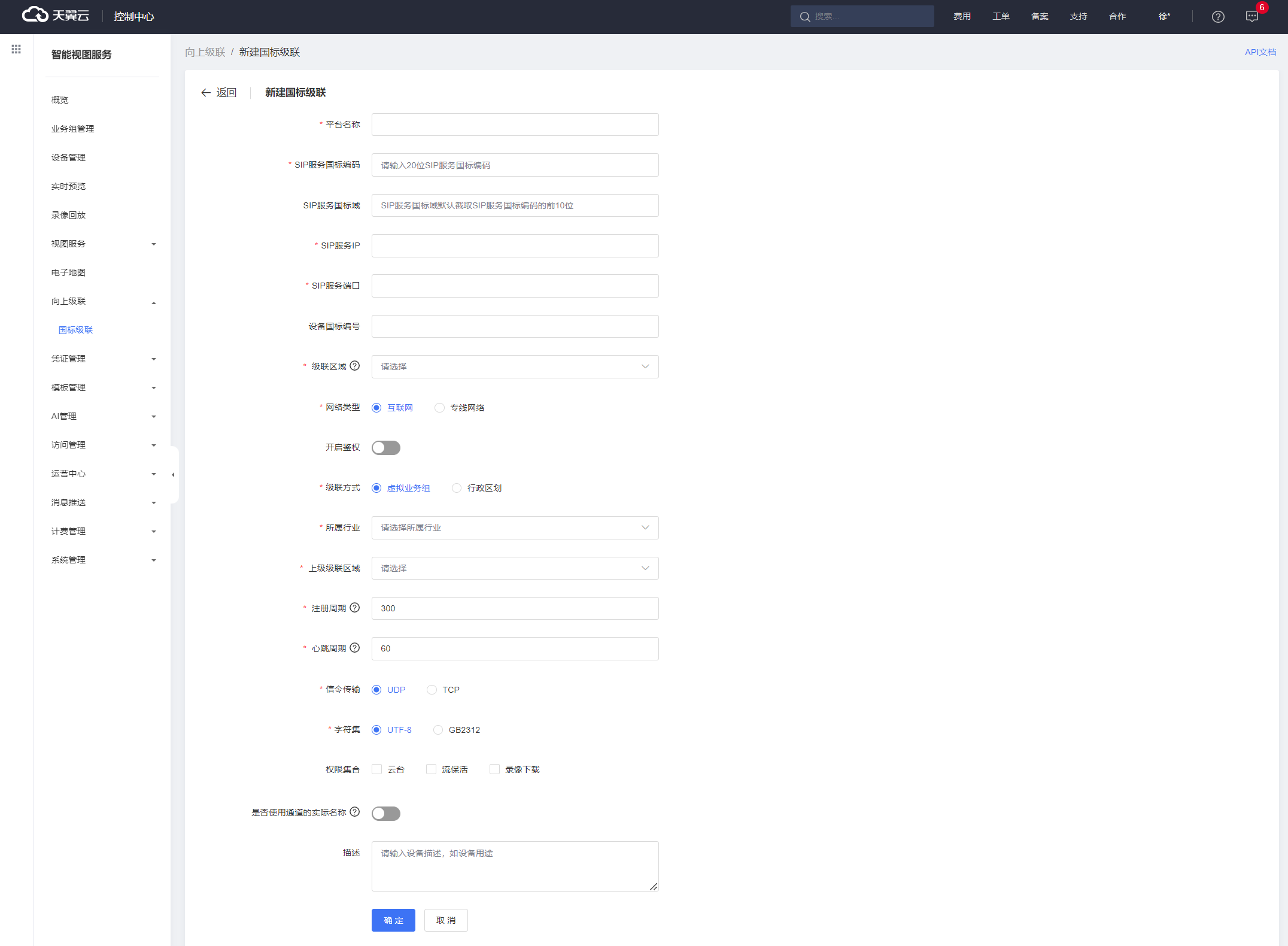Open the help question-mark icon in header

pos(1218,17)
